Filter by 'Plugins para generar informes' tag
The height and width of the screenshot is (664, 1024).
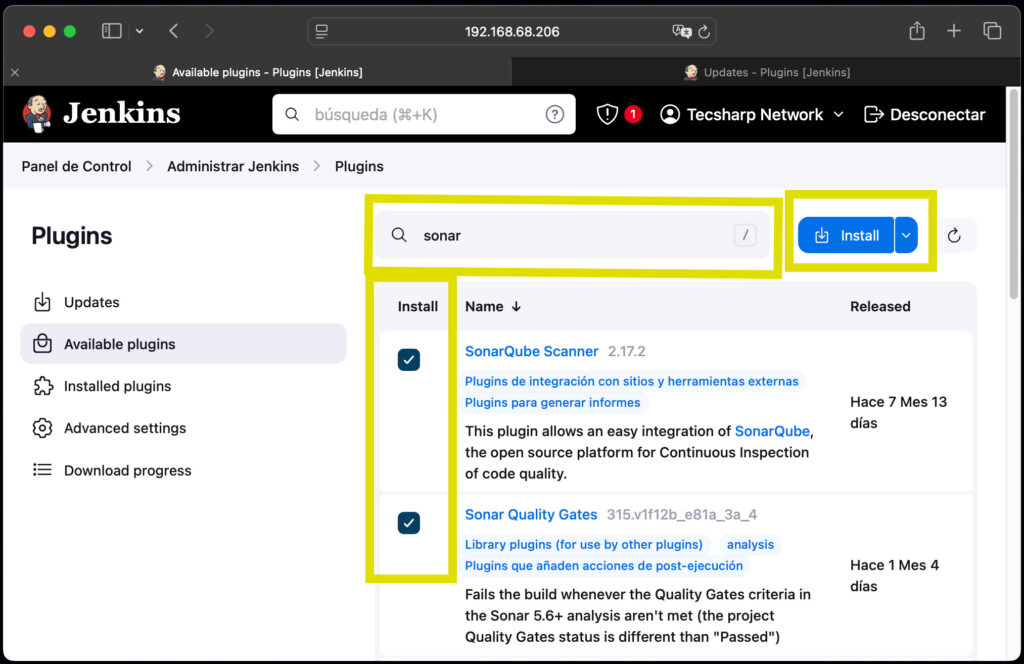point(552,402)
